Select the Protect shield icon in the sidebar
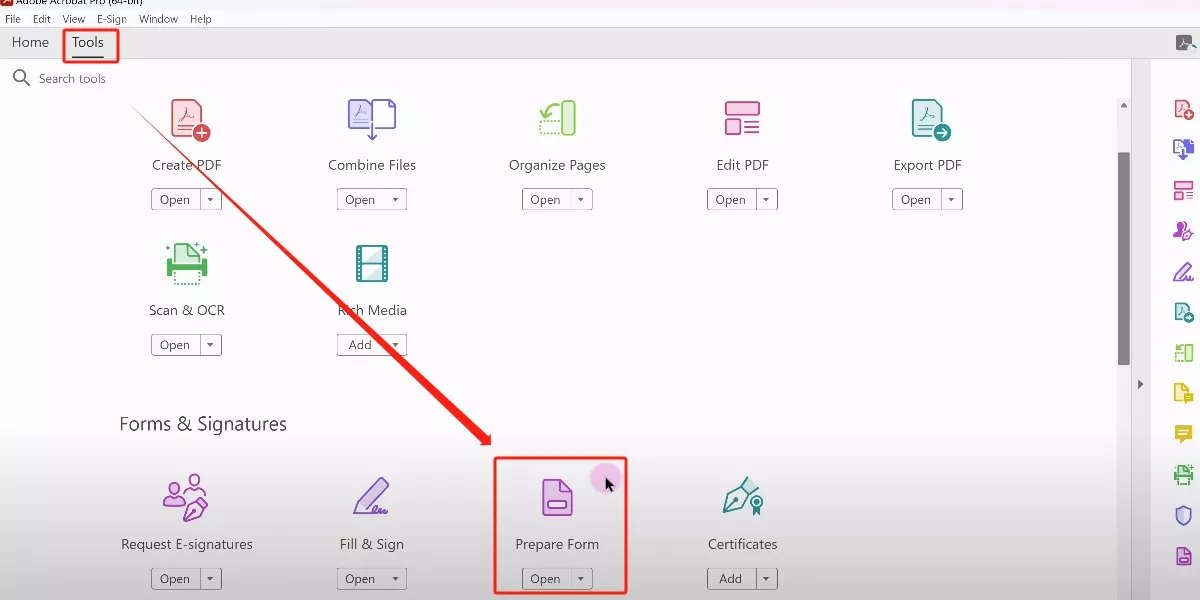1200x600 pixels. coord(1182,515)
